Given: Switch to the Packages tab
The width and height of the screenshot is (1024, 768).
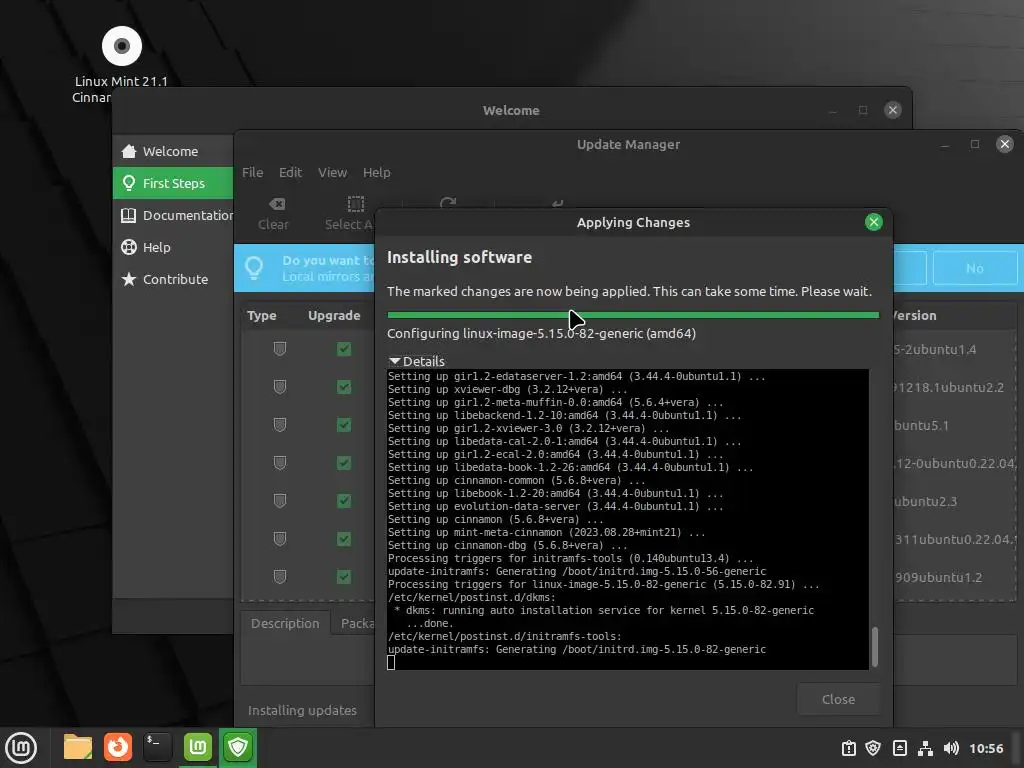Looking at the screenshot, I should [x=353, y=624].
